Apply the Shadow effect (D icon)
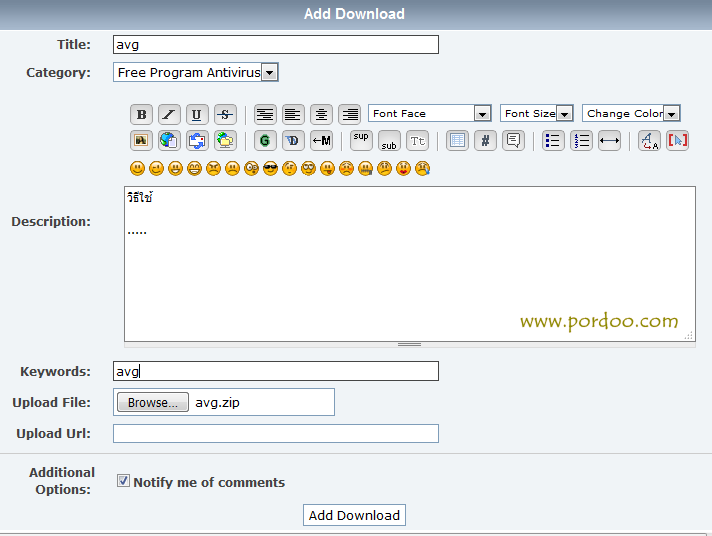712x536 pixels. point(293,140)
